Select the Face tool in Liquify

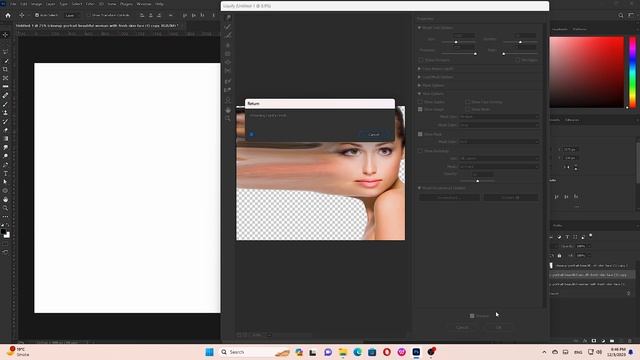(x=228, y=100)
